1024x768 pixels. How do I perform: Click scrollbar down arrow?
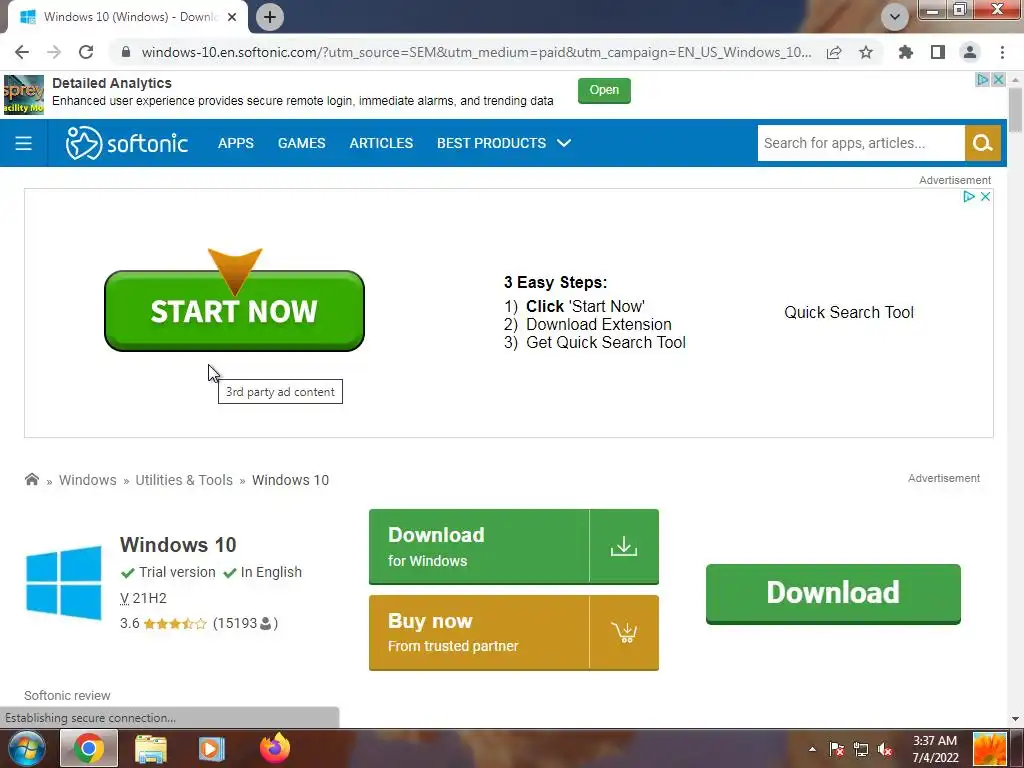pyautogui.click(x=1015, y=719)
